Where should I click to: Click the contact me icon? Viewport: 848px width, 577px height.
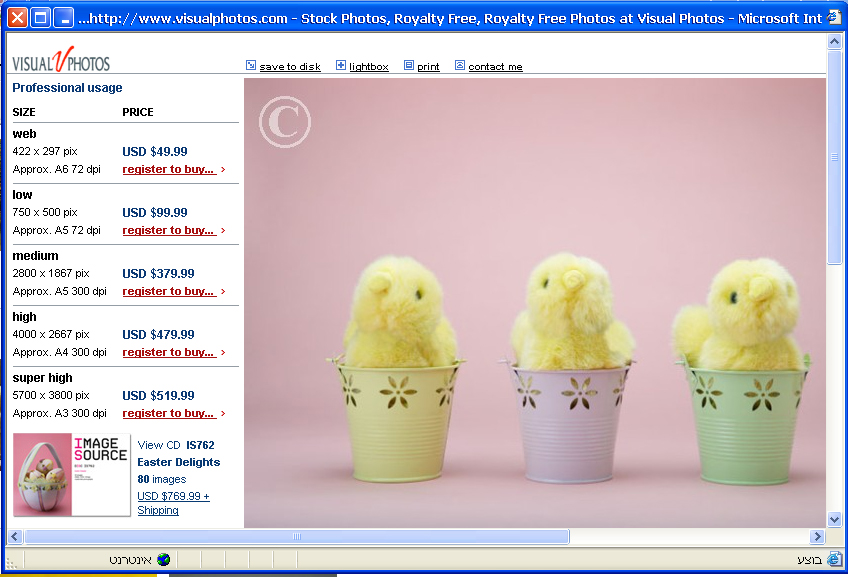(x=460, y=65)
